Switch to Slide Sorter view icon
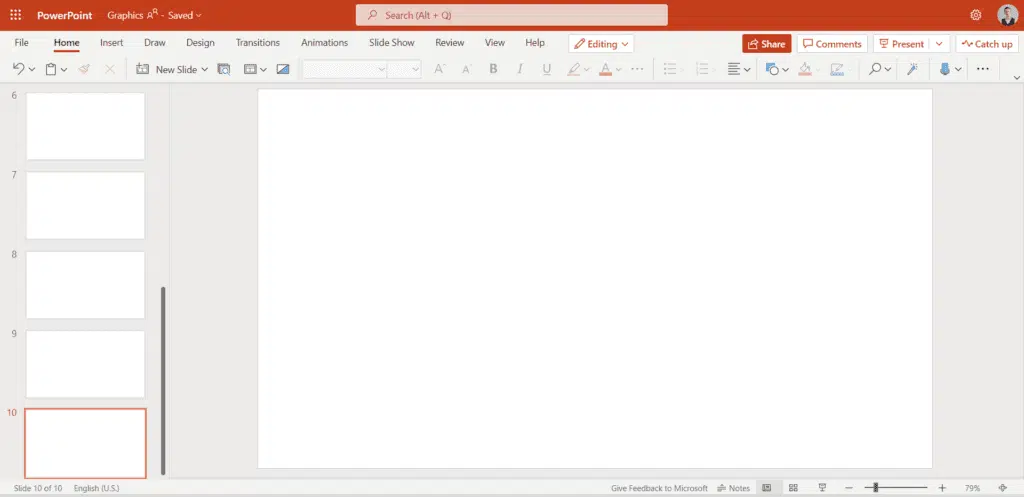The width and height of the screenshot is (1024, 497). point(793,488)
